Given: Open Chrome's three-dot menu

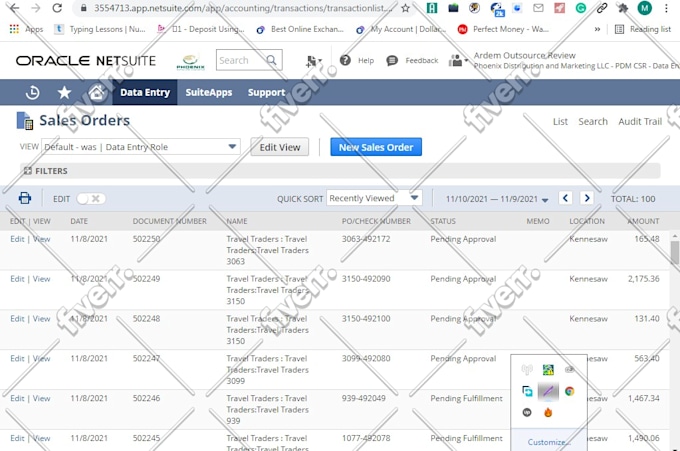Looking at the screenshot, I should pyautogui.click(x=667, y=8).
